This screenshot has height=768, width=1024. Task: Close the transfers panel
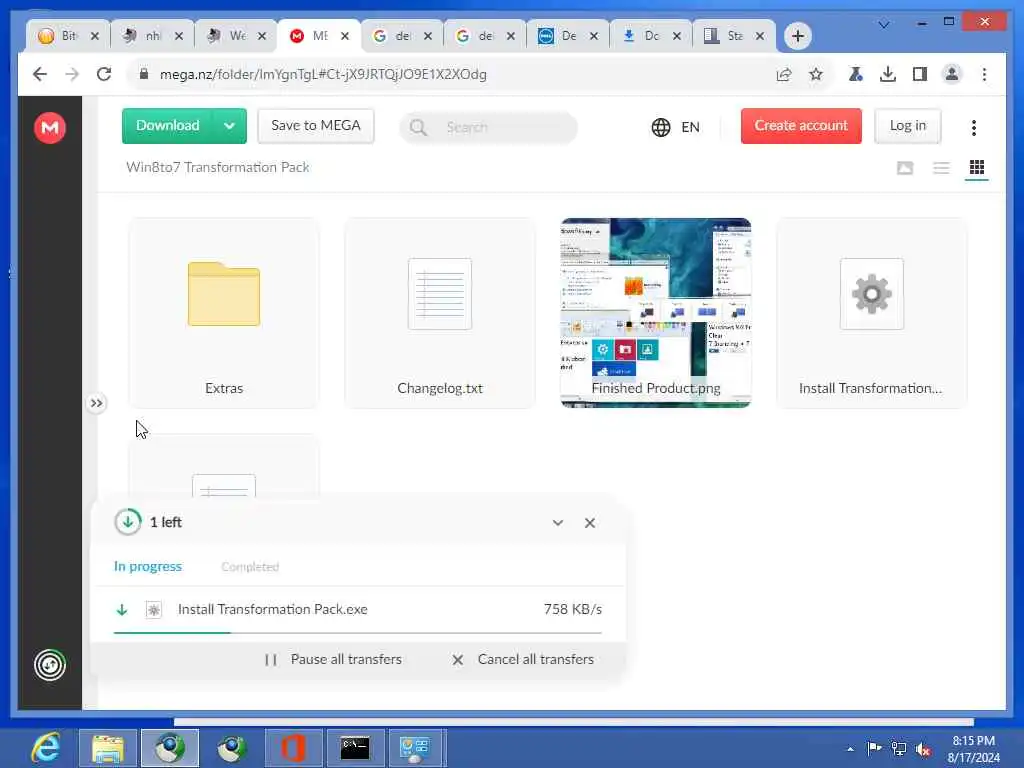pos(590,522)
